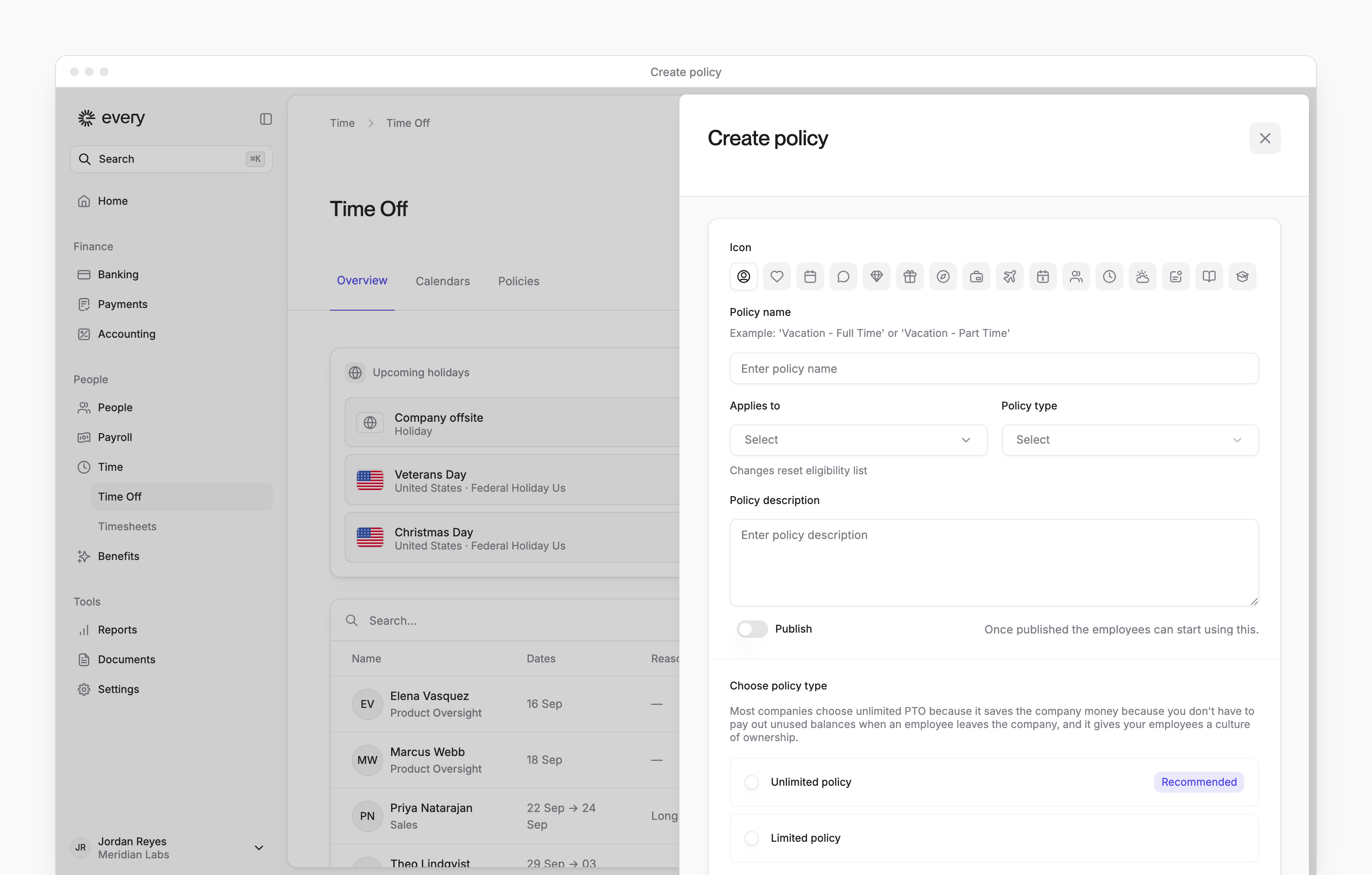Click the Christmas Day US flag icon
Viewport: 1372px width, 875px height.
pos(371,538)
